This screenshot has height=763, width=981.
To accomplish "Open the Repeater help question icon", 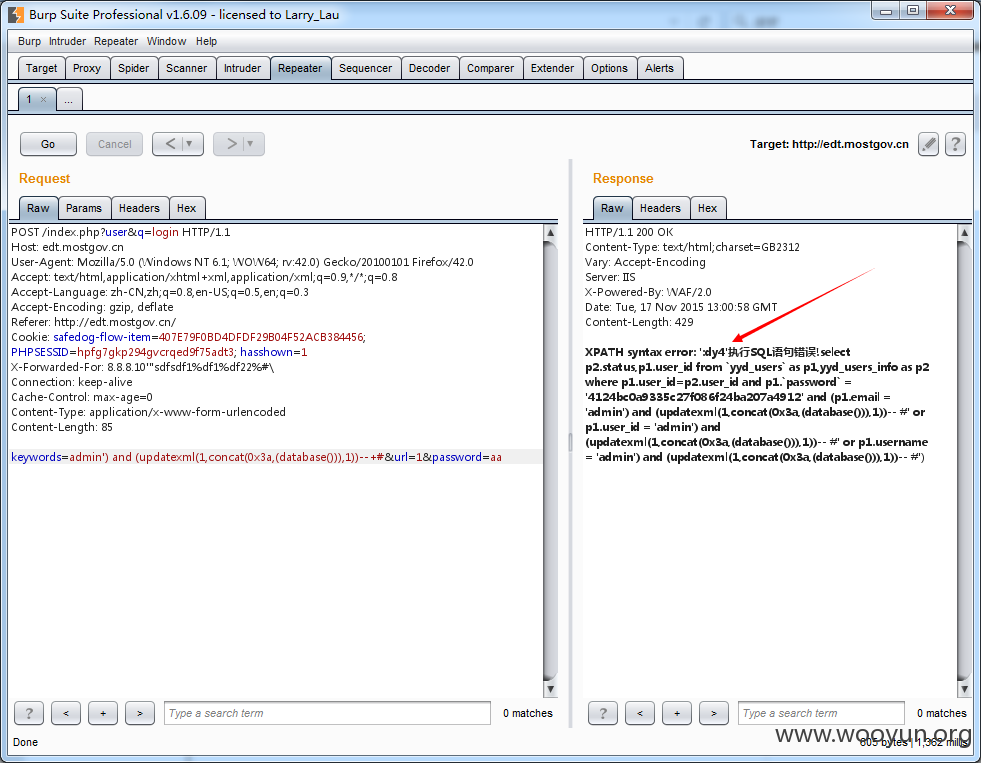I will click(955, 144).
